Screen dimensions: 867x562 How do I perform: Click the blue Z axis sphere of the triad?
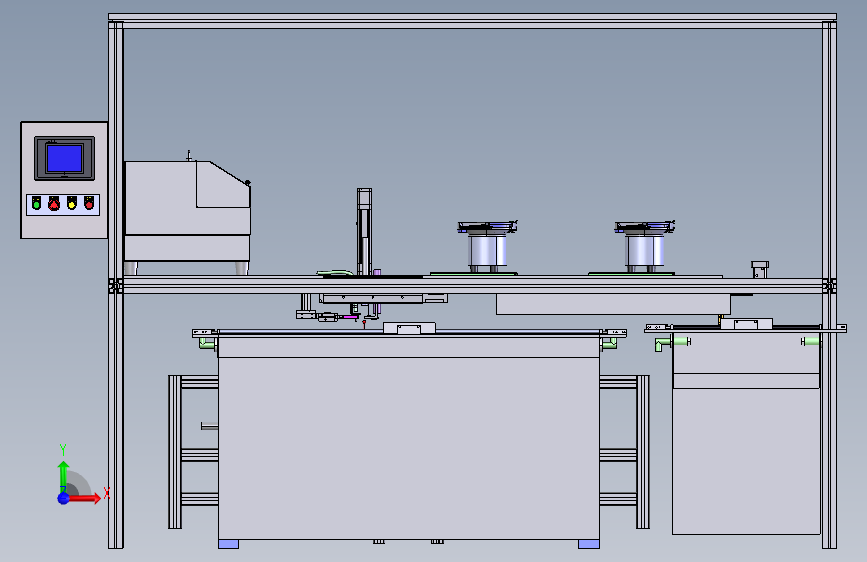(x=64, y=498)
